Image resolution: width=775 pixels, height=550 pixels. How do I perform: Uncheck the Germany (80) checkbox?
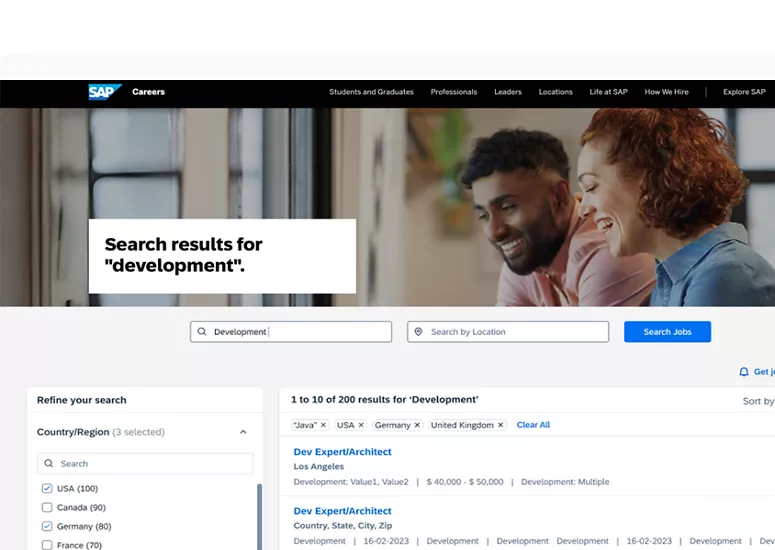click(x=47, y=527)
